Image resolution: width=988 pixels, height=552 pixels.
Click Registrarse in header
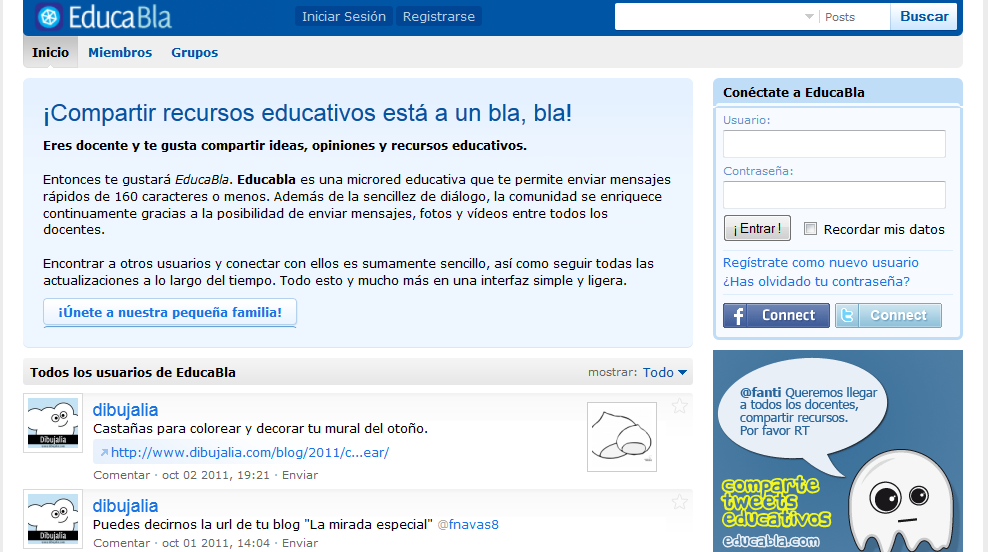[x=439, y=16]
